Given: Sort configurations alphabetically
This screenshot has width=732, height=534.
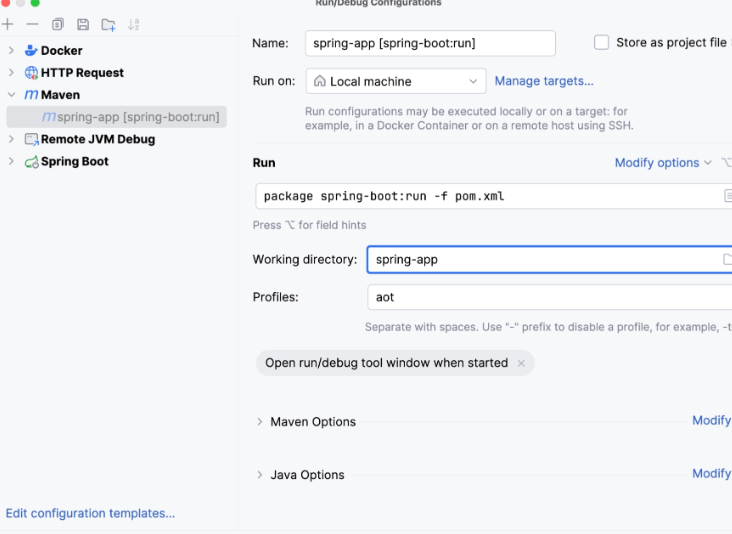Looking at the screenshot, I should pyautogui.click(x=134, y=24).
